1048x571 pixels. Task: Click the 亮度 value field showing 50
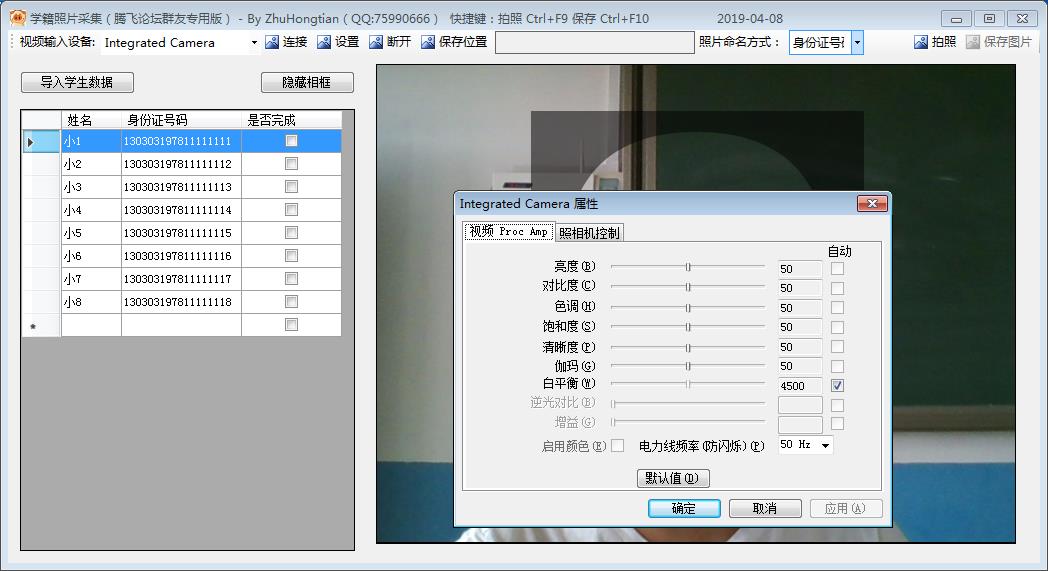coord(800,269)
